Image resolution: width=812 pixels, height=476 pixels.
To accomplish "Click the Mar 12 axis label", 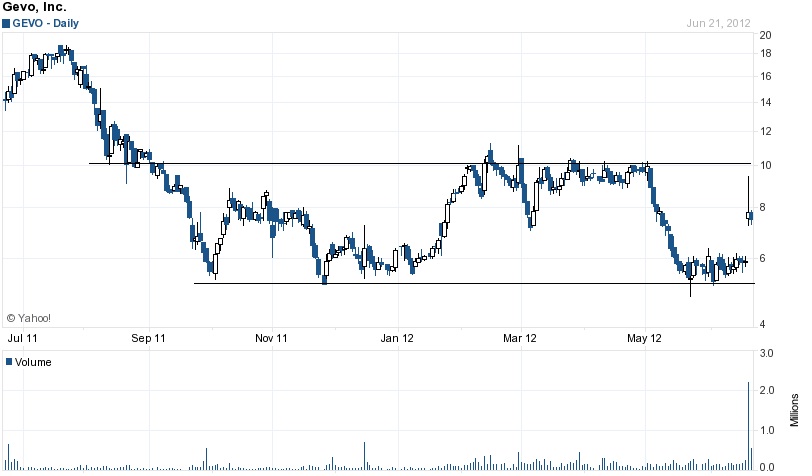I will click(519, 338).
